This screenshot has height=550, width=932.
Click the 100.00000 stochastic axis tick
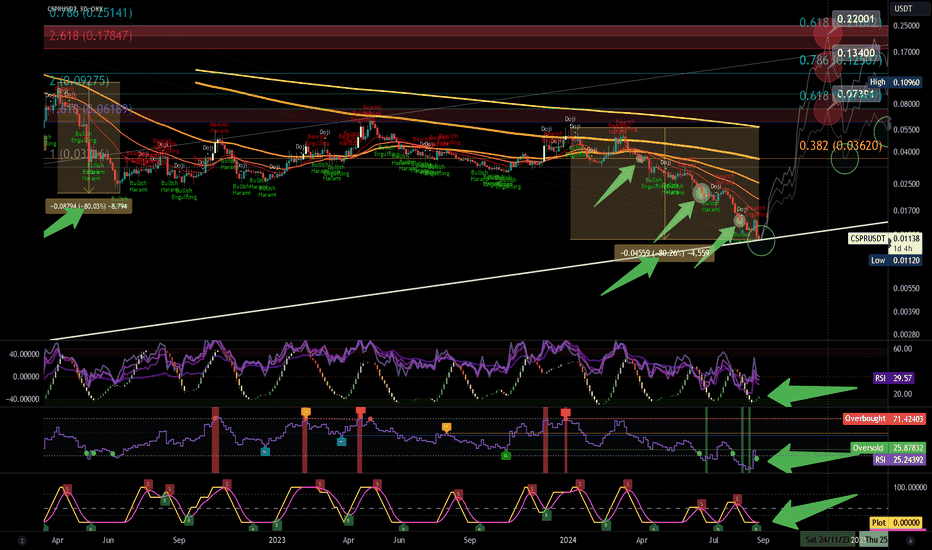click(x=909, y=488)
